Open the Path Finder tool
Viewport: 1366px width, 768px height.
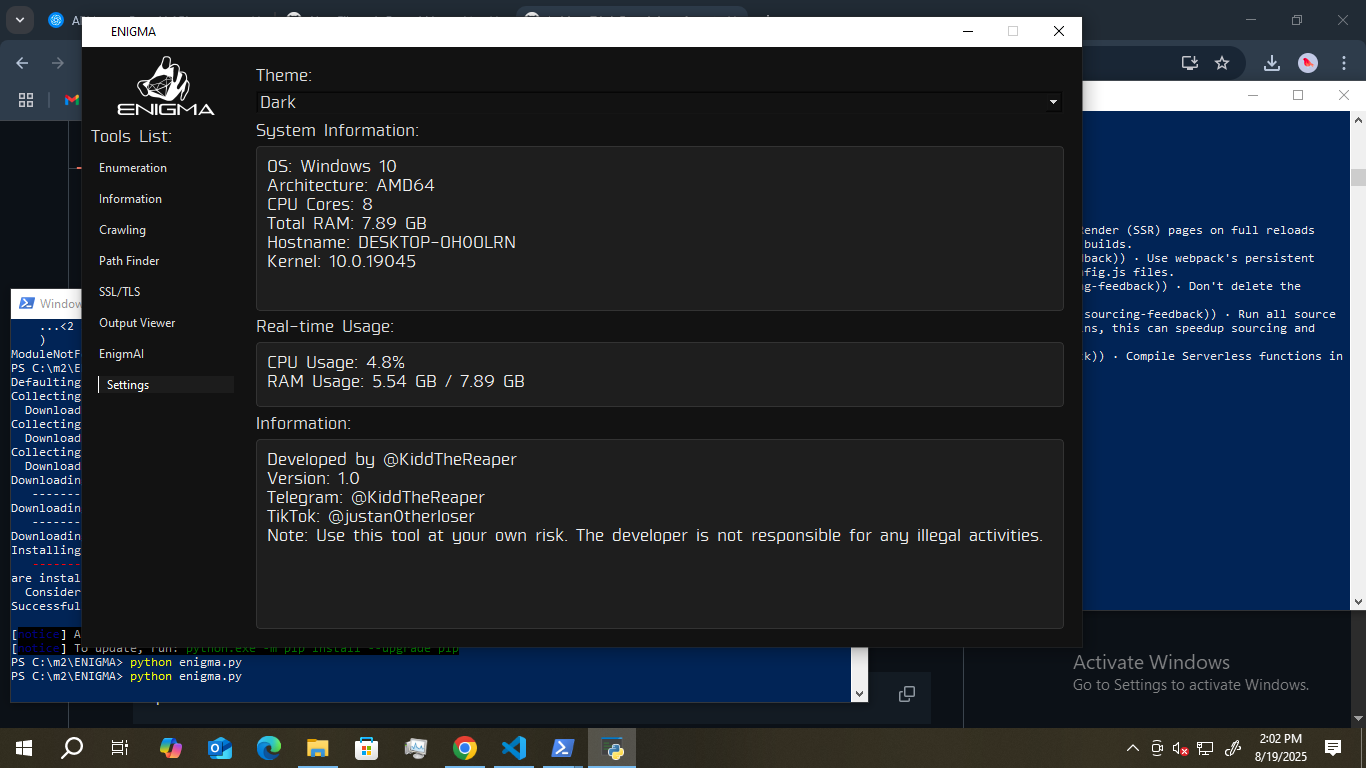click(129, 261)
